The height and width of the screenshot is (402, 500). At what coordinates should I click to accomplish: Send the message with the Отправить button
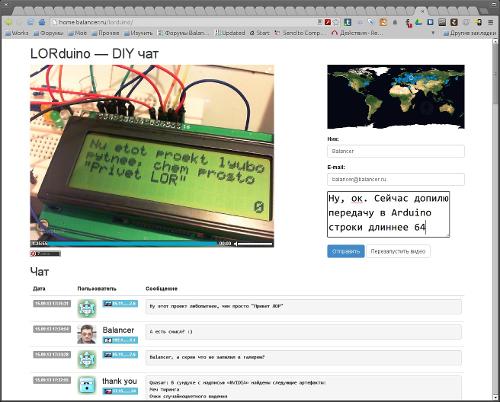coord(346,251)
